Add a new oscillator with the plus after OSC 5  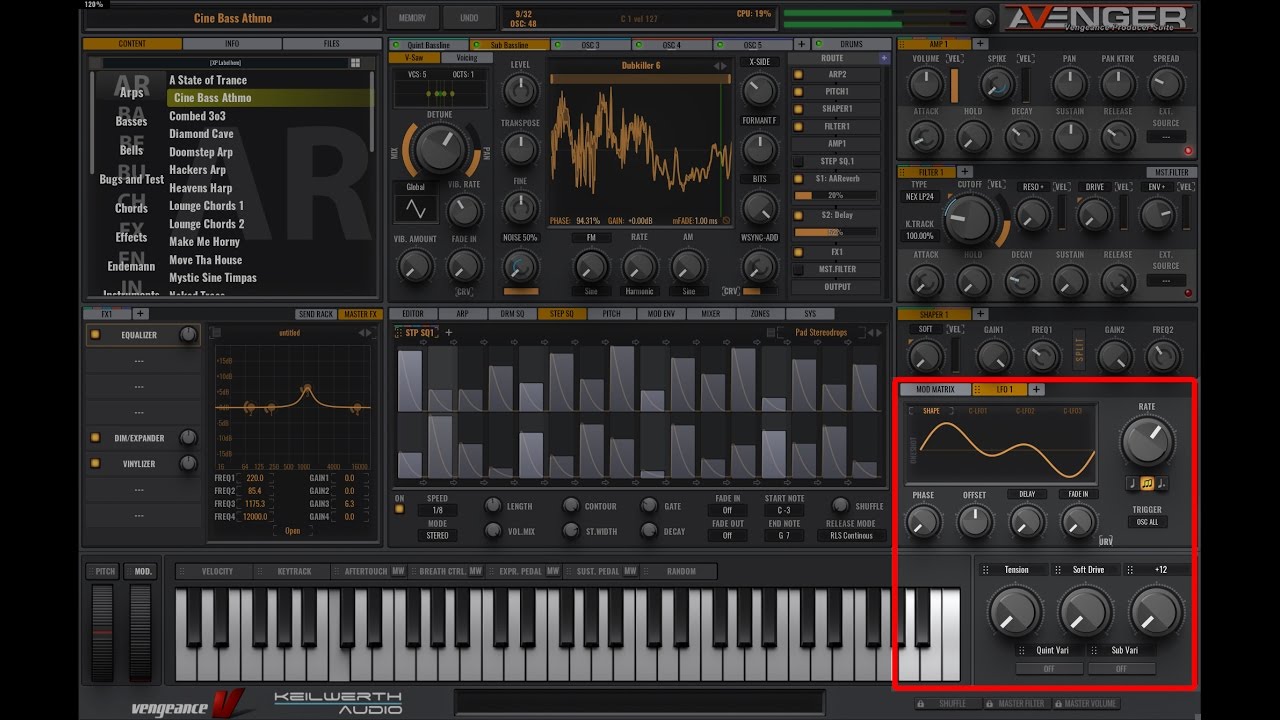(x=801, y=45)
